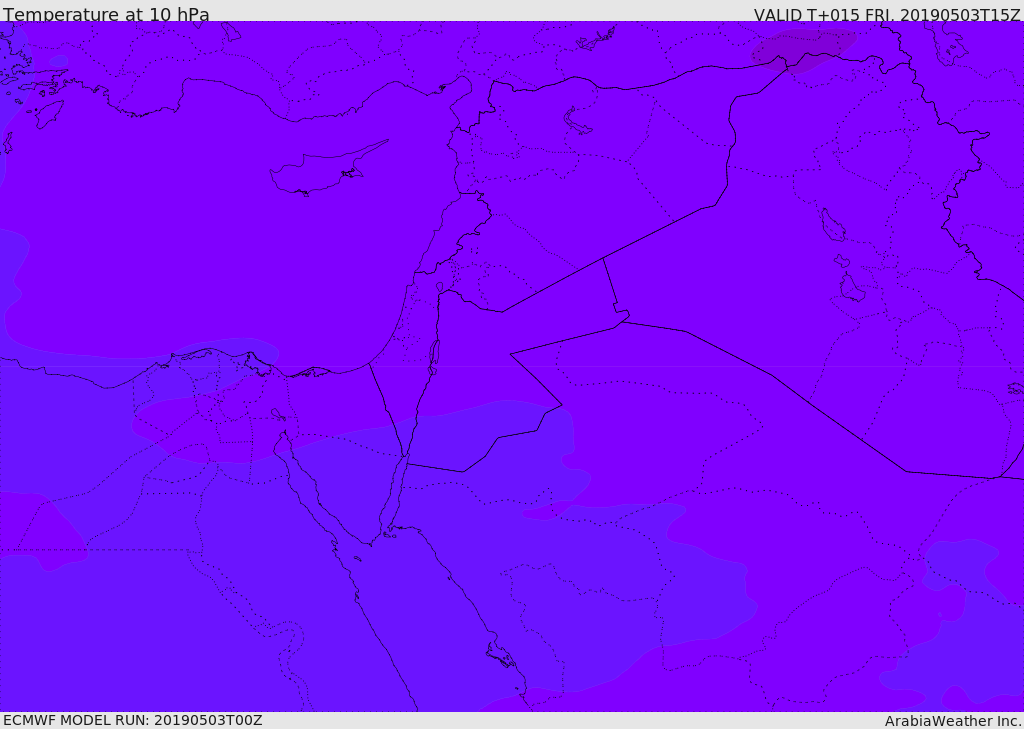The width and height of the screenshot is (1024, 729).
Task: Click the 'VALID T+015 FRI. 20190503T15Z' label
Action: [887, 14]
